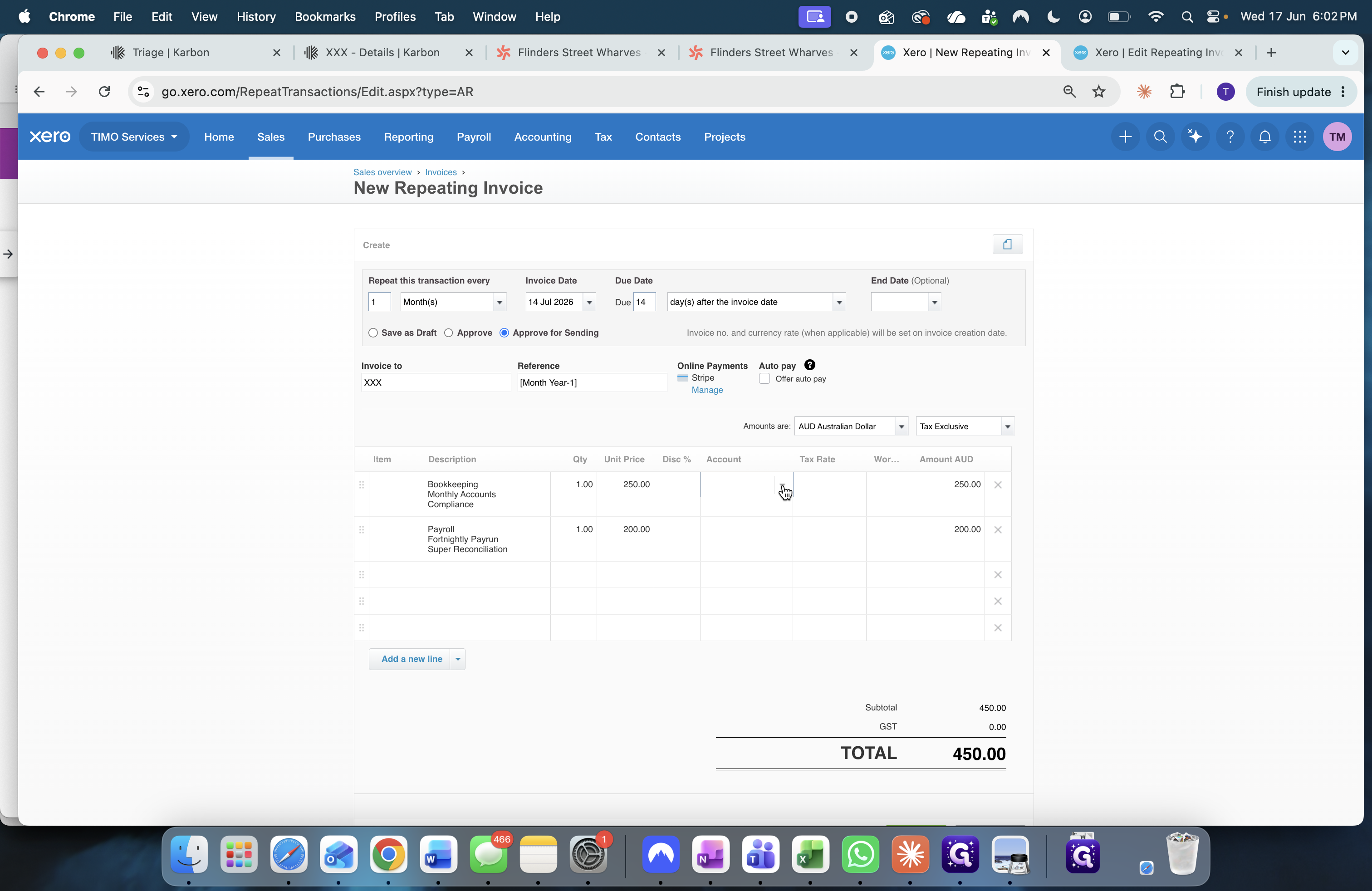Open Chrome zoom magnifier in address bar

tap(1069, 92)
